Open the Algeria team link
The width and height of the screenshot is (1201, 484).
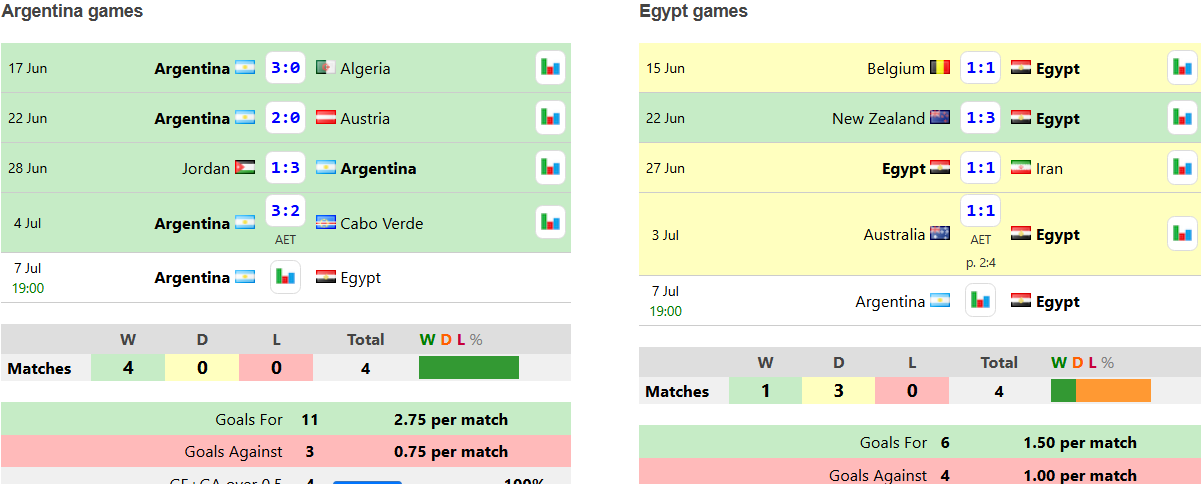(365, 68)
